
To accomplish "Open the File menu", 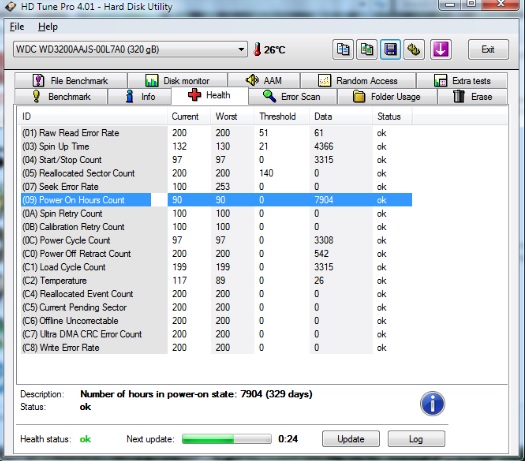I will pyautogui.click(x=17, y=26).
